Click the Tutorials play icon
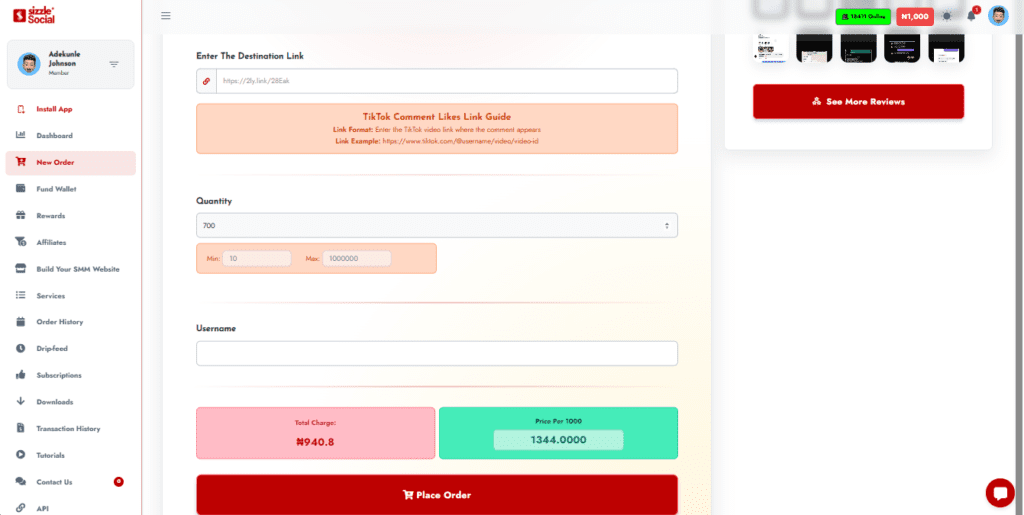Viewport: 1024px width, 515px height. [x=21, y=455]
